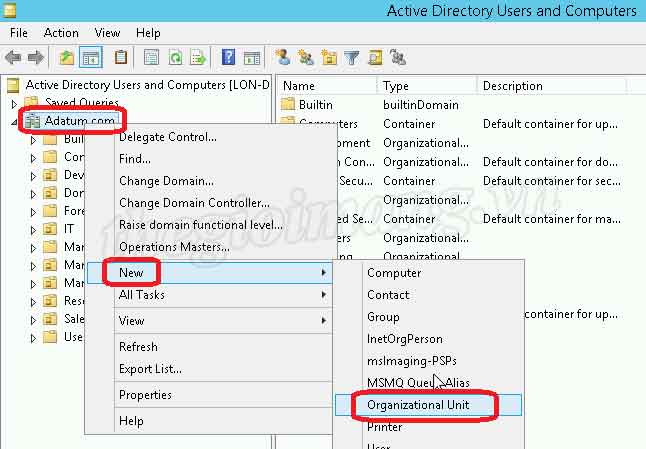This screenshot has width=646, height=449.
Task: Open the View submenu in context menu
Action: [210, 320]
